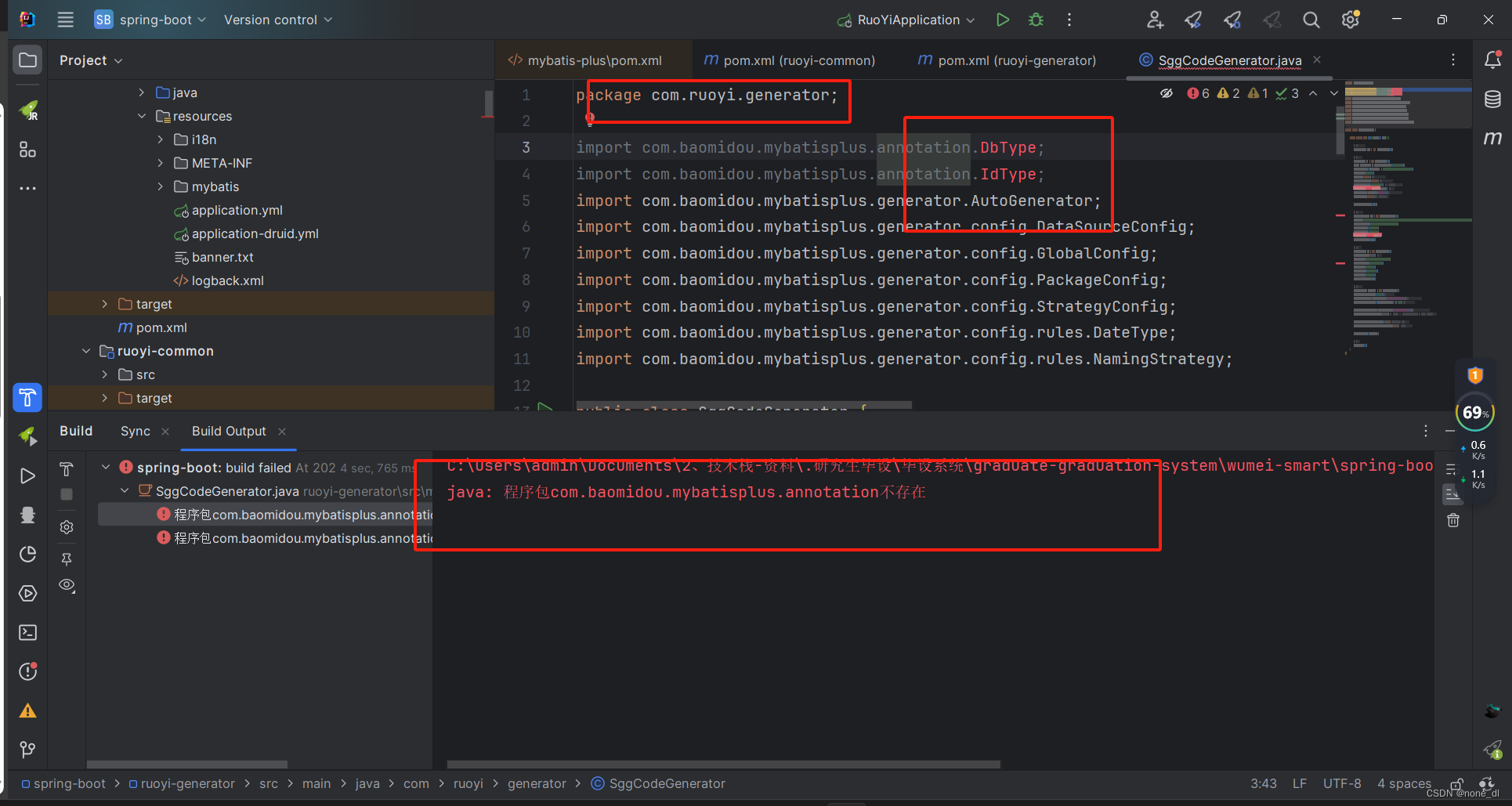Toggle Build Output view options eye icon
Viewport: 1512px width, 806px height.
click(x=67, y=585)
